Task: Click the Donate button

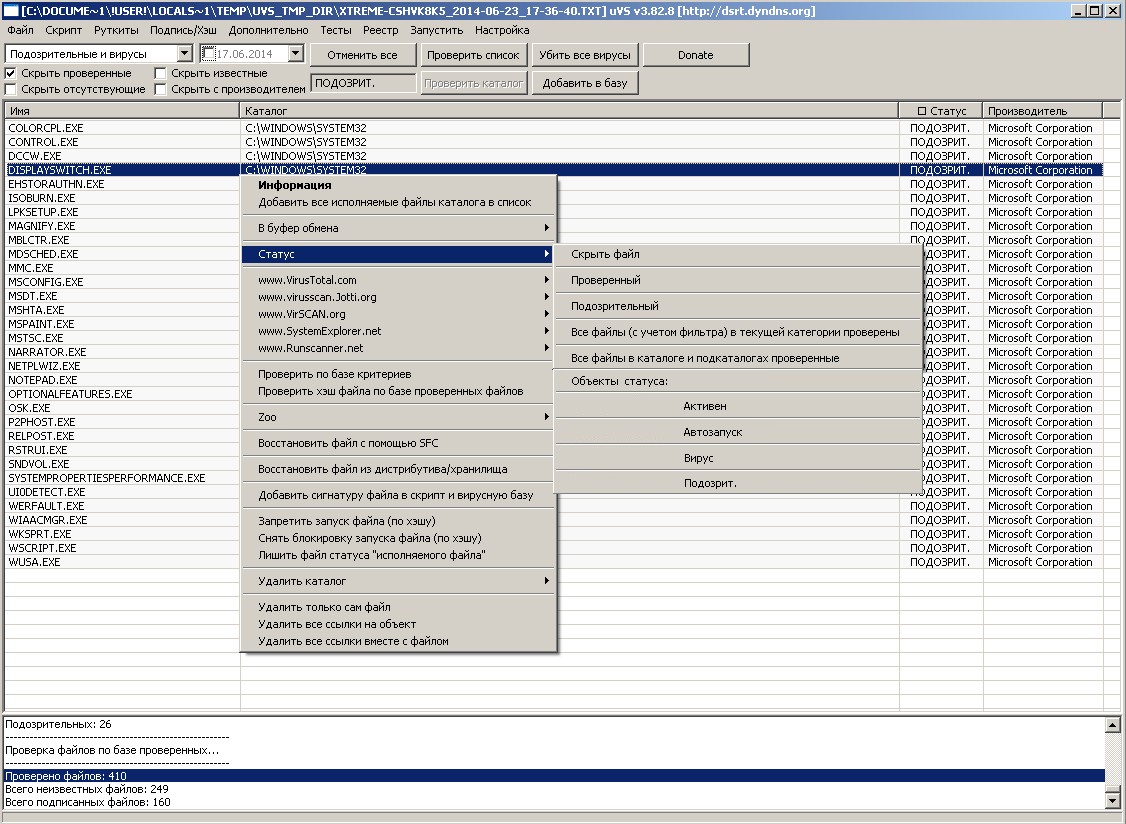Action: tap(695, 55)
